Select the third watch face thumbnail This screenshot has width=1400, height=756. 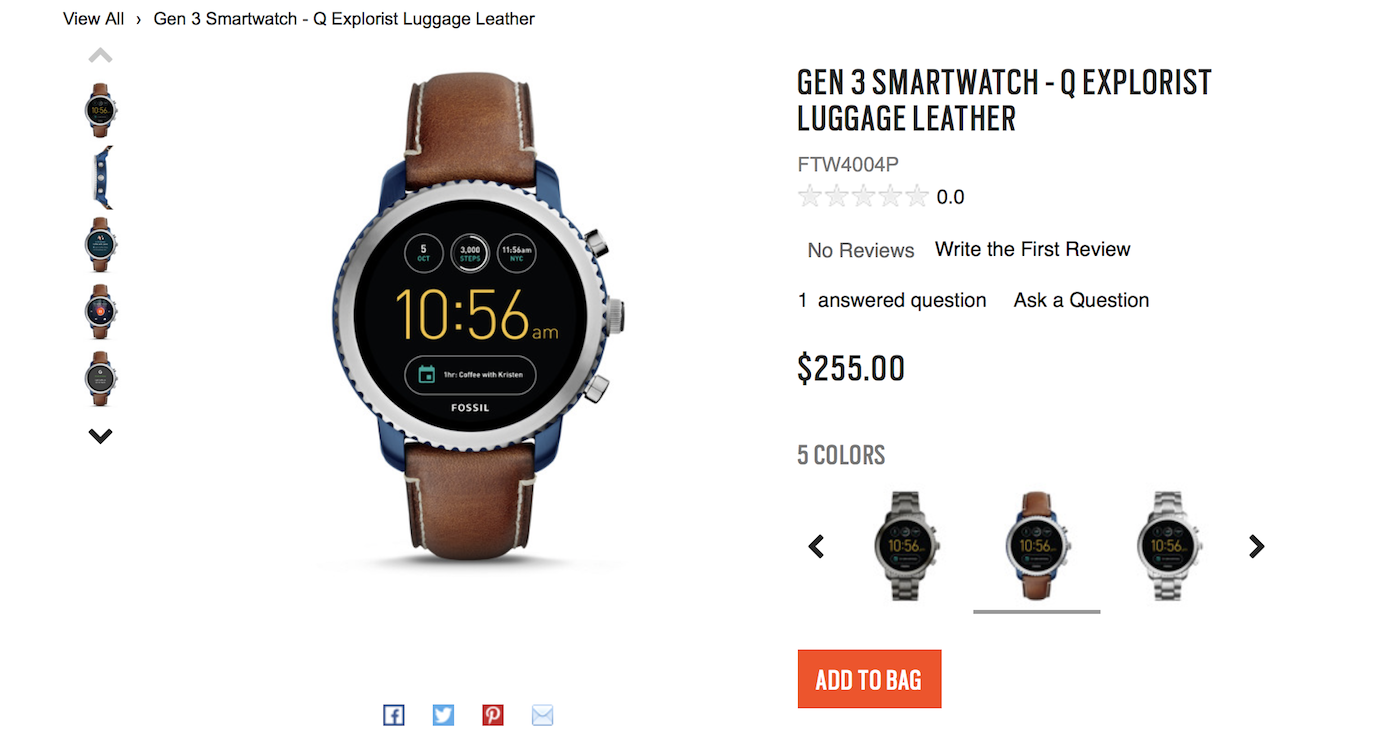[x=100, y=244]
